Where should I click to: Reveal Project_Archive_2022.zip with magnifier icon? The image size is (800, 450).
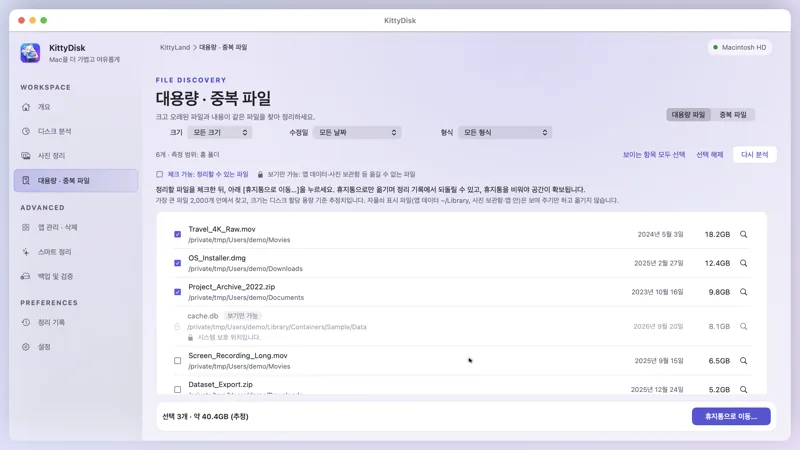[x=743, y=292]
